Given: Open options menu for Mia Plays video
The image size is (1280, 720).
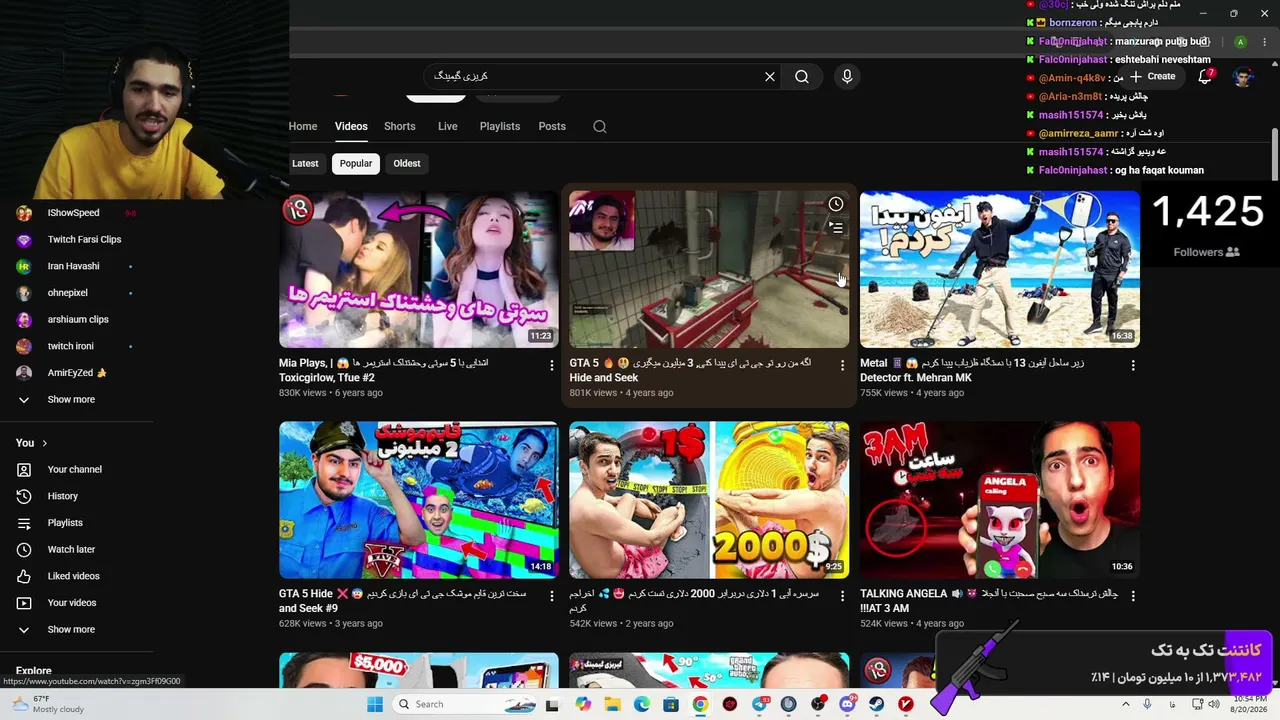Looking at the screenshot, I should (x=551, y=366).
